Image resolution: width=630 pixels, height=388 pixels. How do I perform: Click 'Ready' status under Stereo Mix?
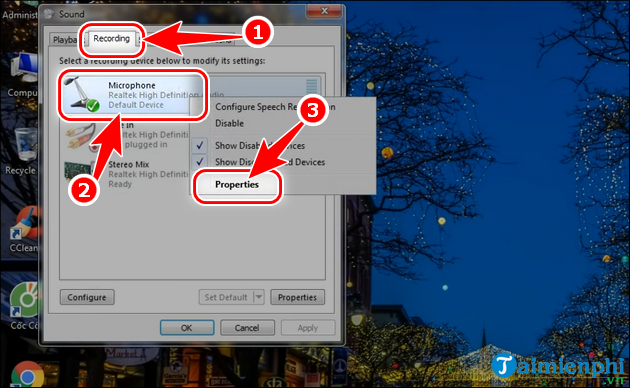click(x=120, y=184)
